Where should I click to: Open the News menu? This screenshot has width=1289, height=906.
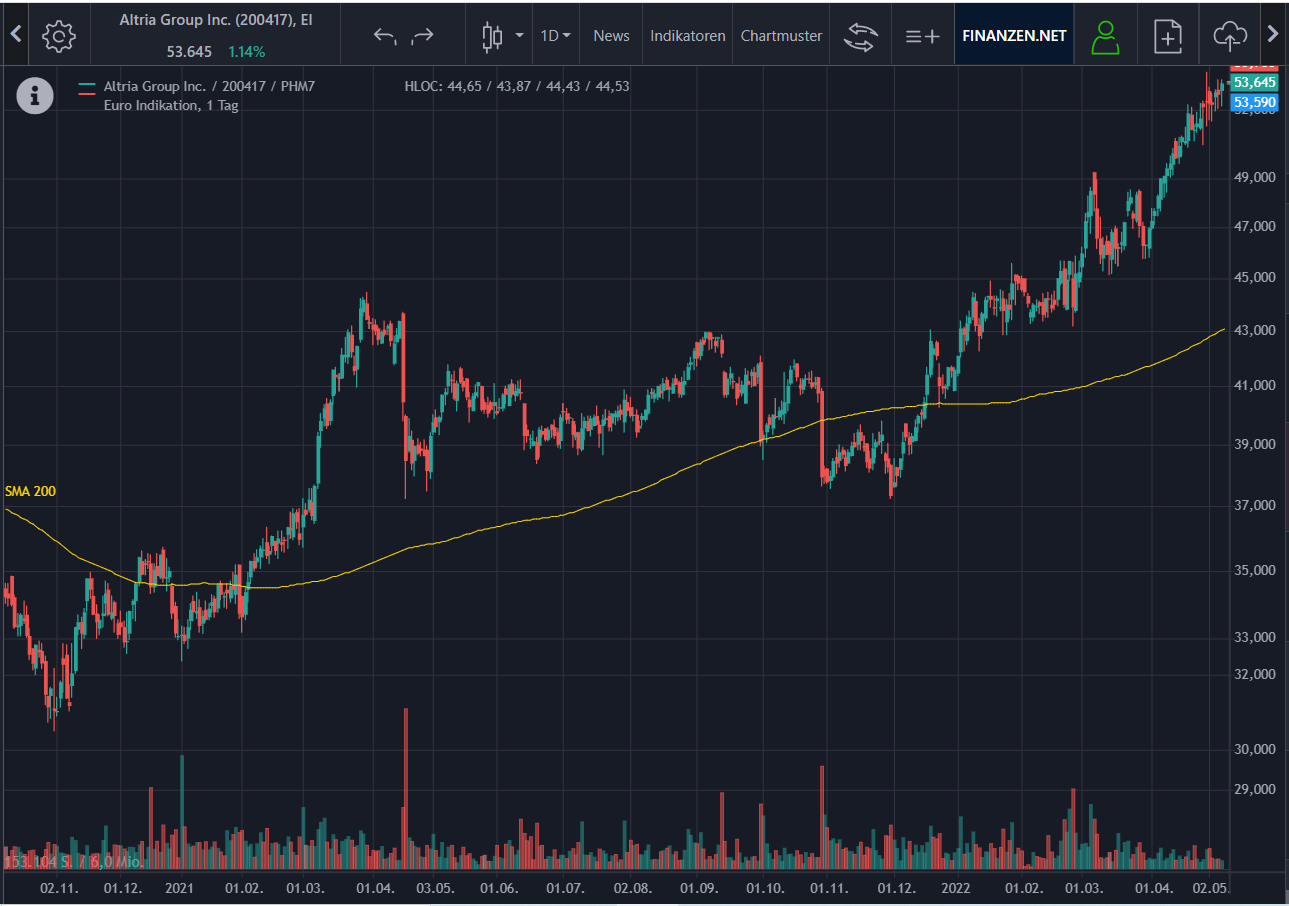(611, 35)
